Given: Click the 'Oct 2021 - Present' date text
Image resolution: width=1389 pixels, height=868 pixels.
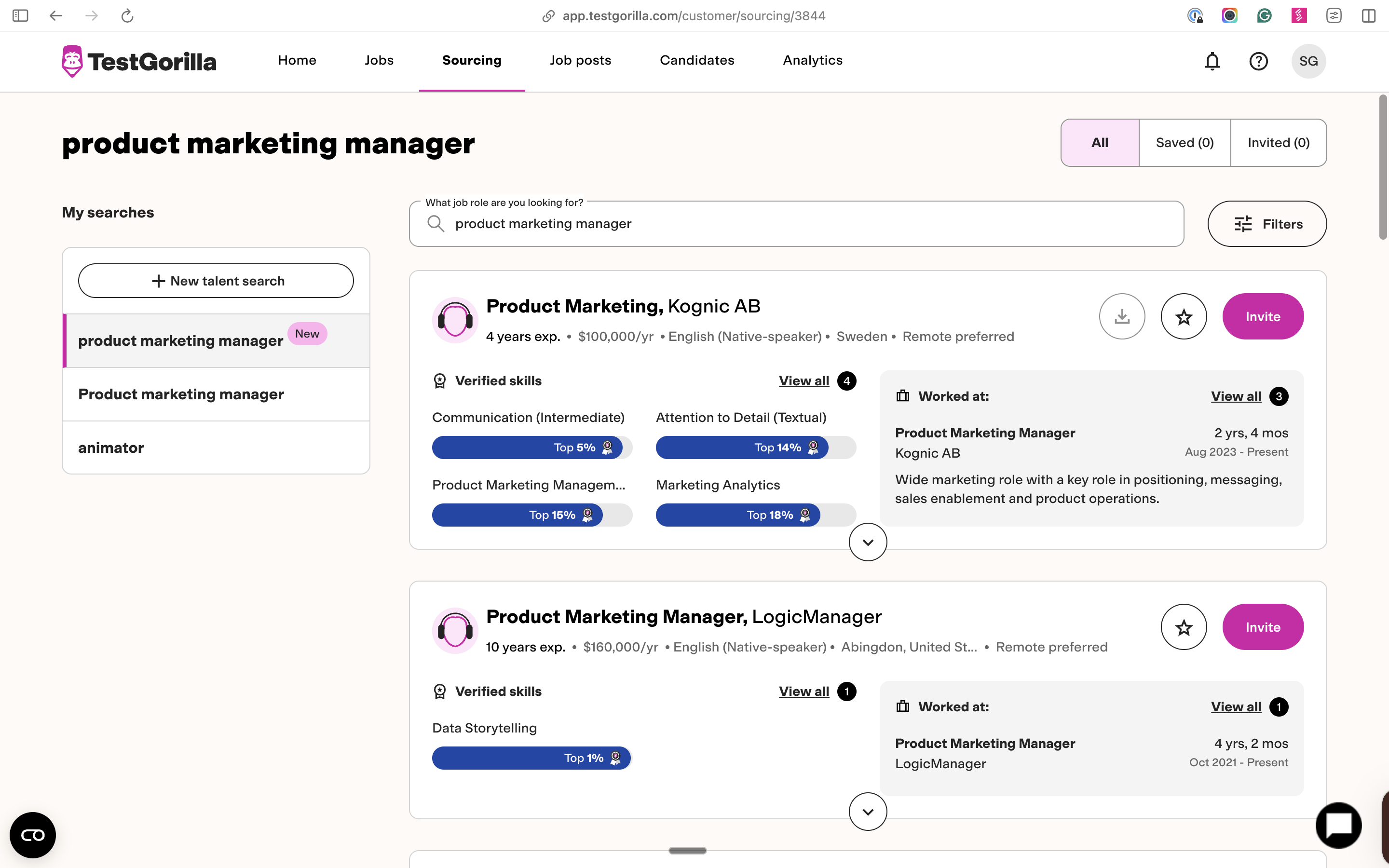Looking at the screenshot, I should (1239, 762).
